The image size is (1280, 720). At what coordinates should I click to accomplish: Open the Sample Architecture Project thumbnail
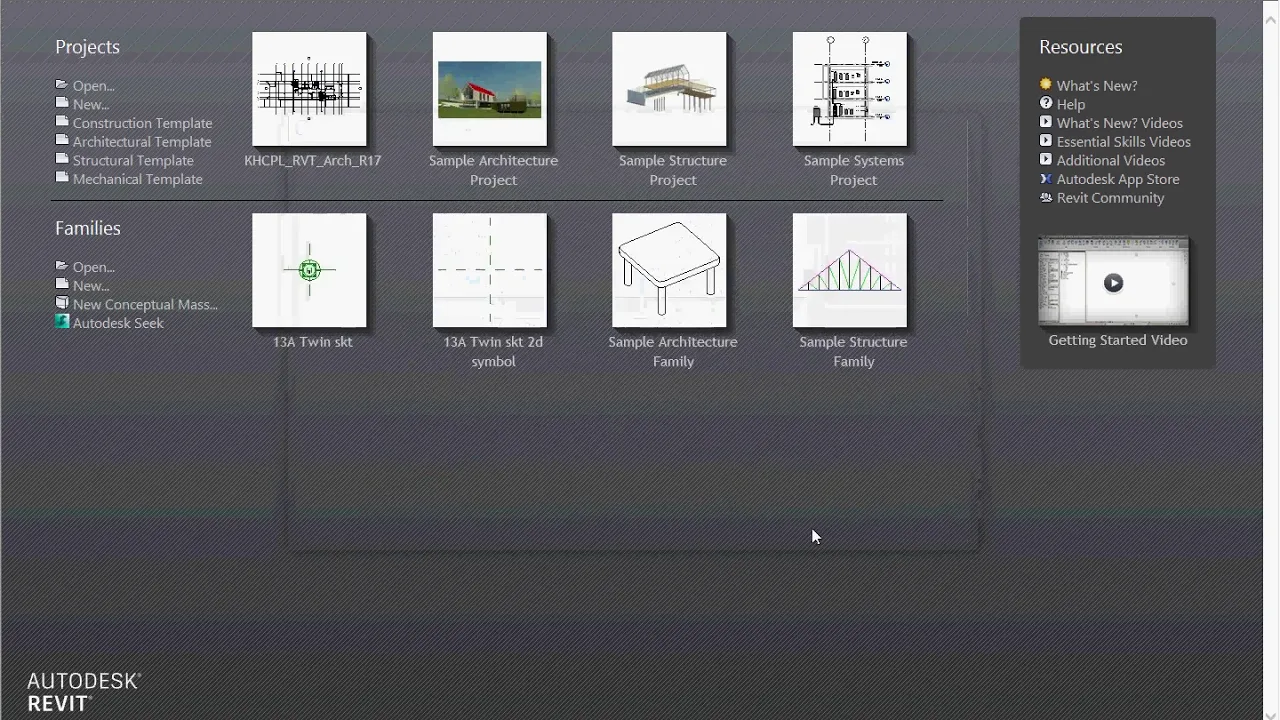pyautogui.click(x=490, y=89)
